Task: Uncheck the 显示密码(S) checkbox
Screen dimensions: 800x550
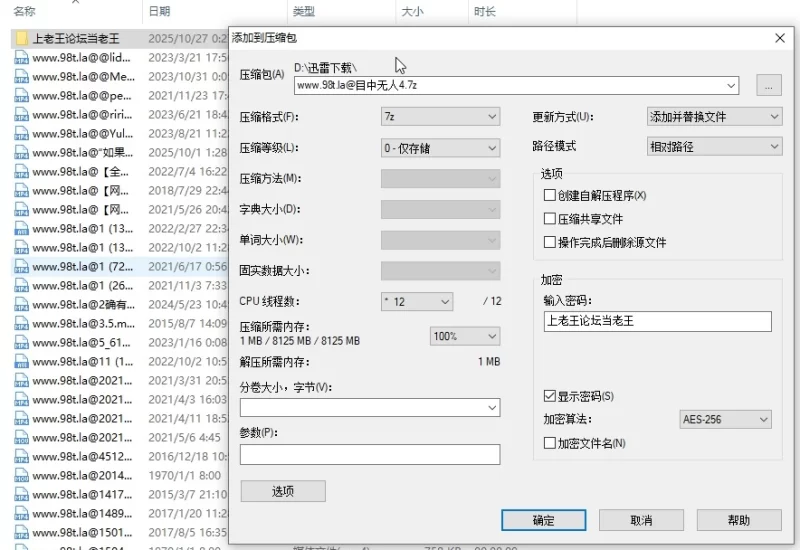Action: point(549,396)
